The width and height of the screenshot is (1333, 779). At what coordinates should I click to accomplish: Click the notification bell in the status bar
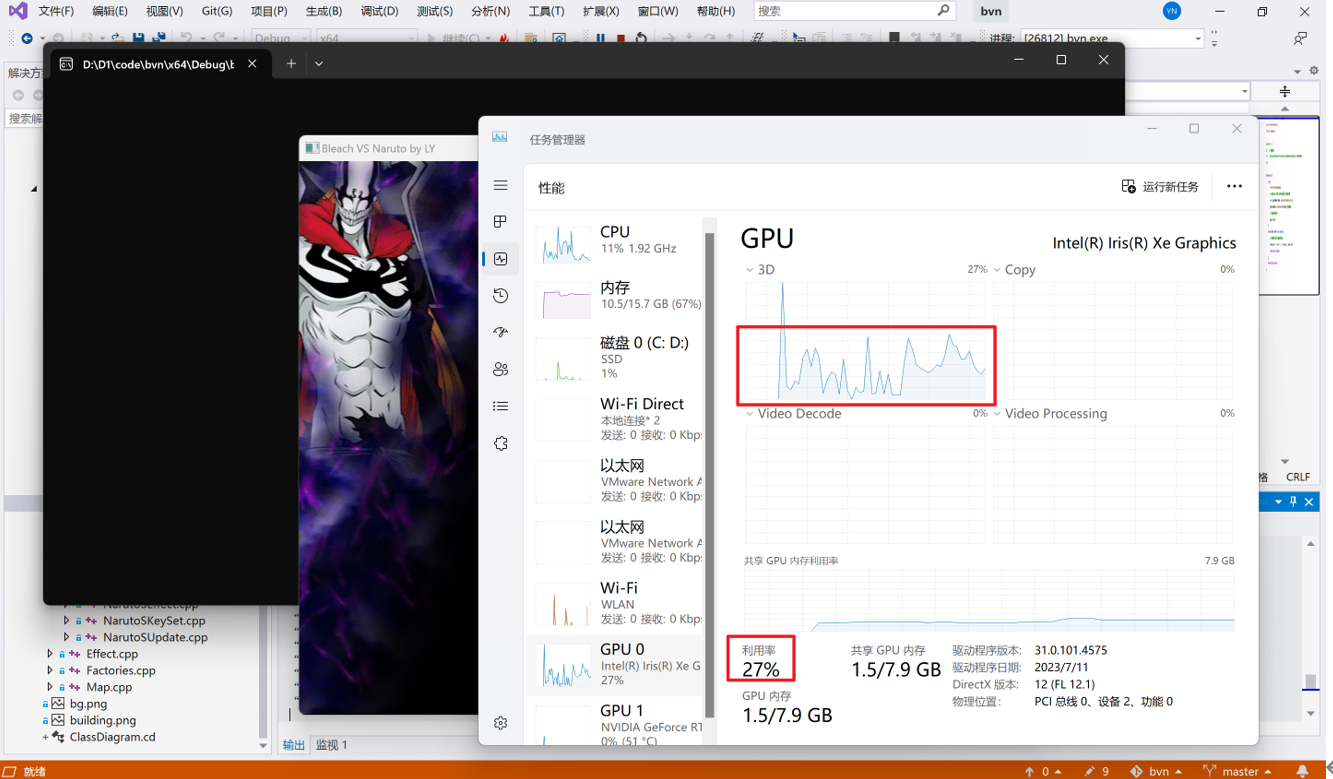[x=1302, y=771]
